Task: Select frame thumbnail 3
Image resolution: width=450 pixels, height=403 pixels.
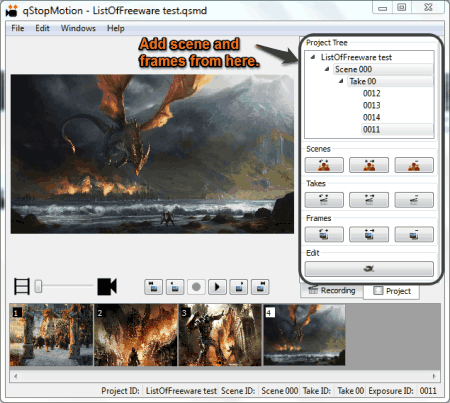Action: click(x=220, y=335)
